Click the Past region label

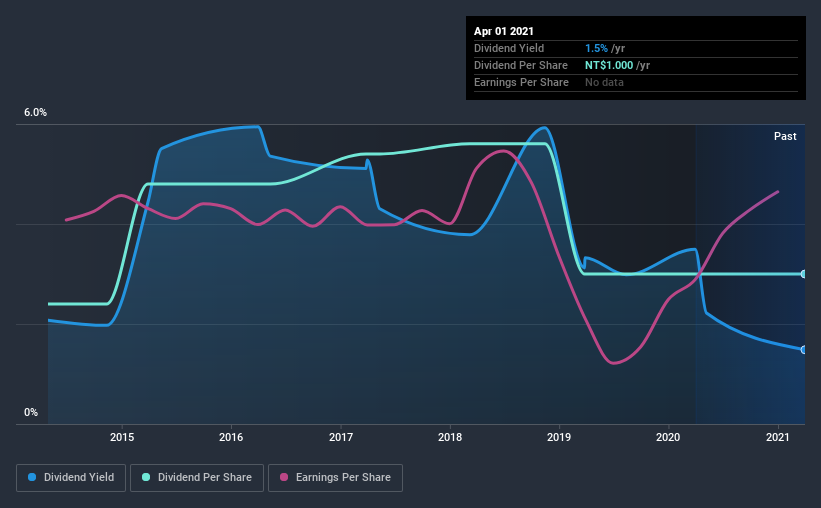point(785,136)
